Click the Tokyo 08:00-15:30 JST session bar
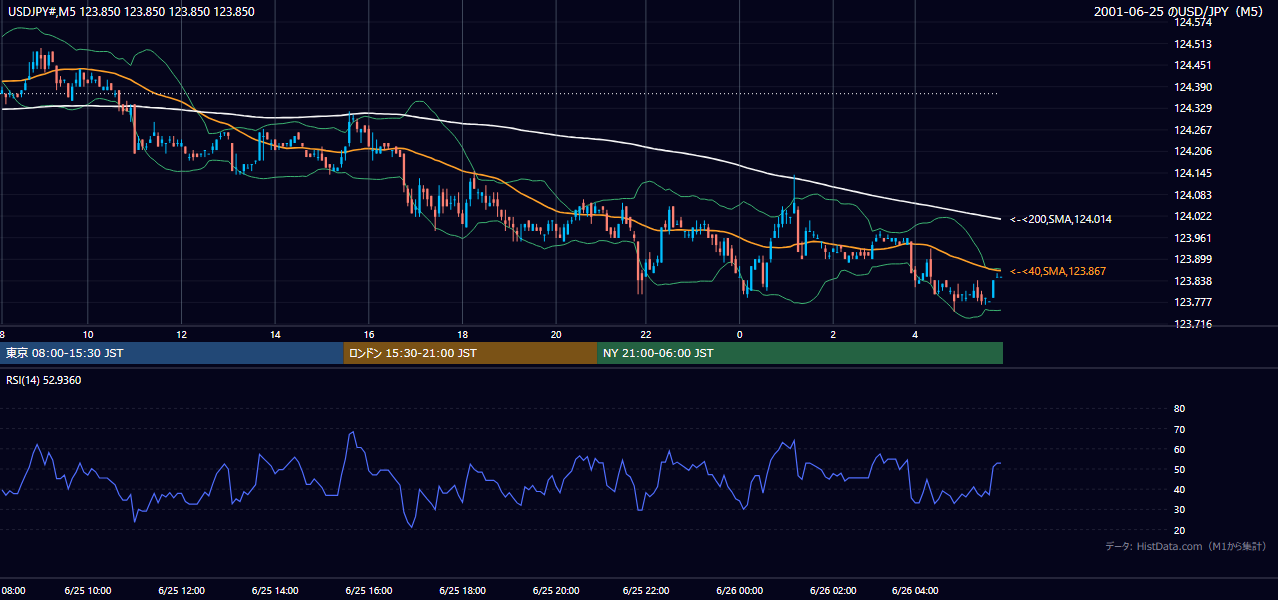This screenshot has height=600, width=1278. (172, 353)
